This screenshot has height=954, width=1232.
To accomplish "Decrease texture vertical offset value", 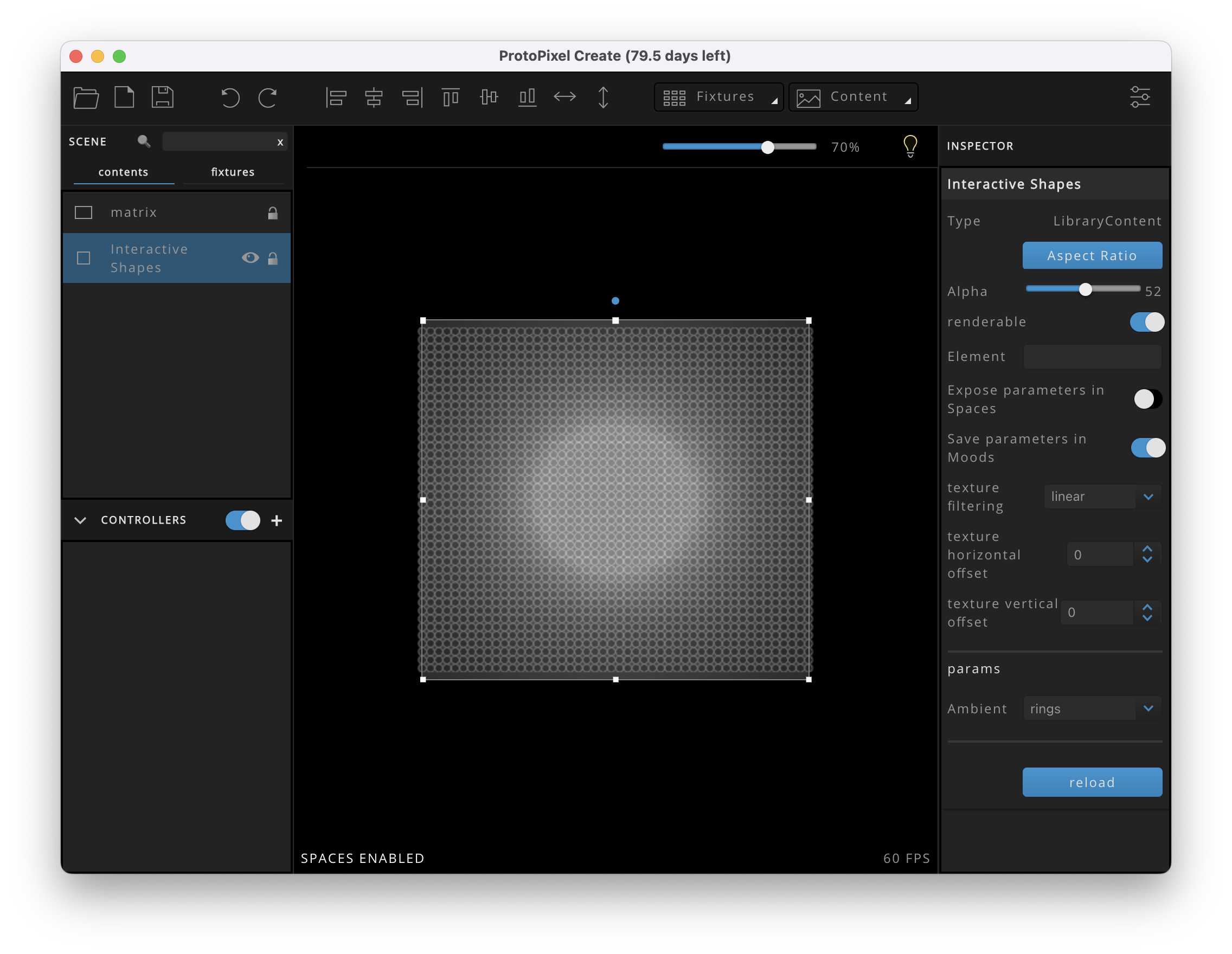I will point(1147,618).
